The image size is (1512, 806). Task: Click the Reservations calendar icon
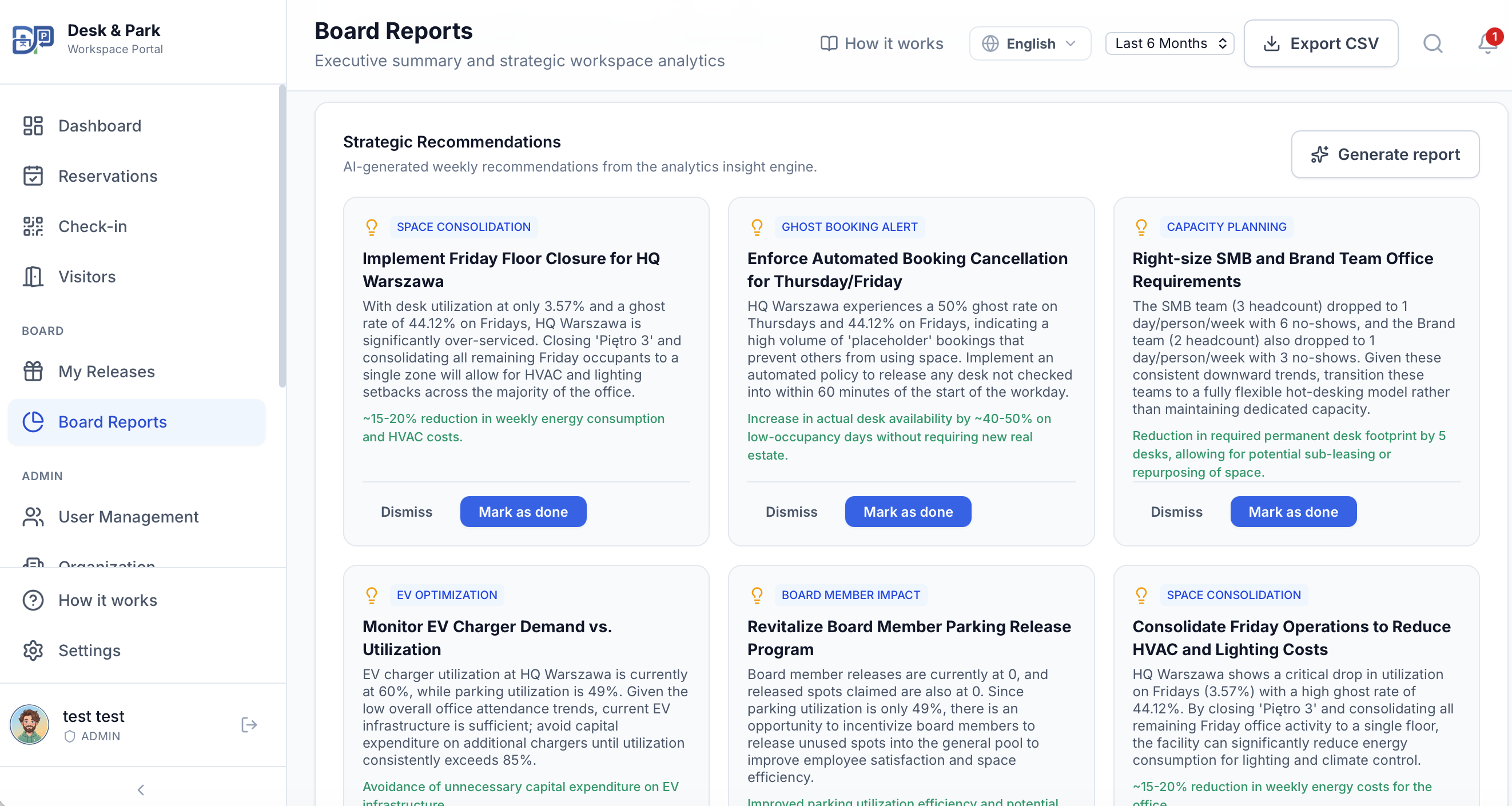tap(33, 176)
